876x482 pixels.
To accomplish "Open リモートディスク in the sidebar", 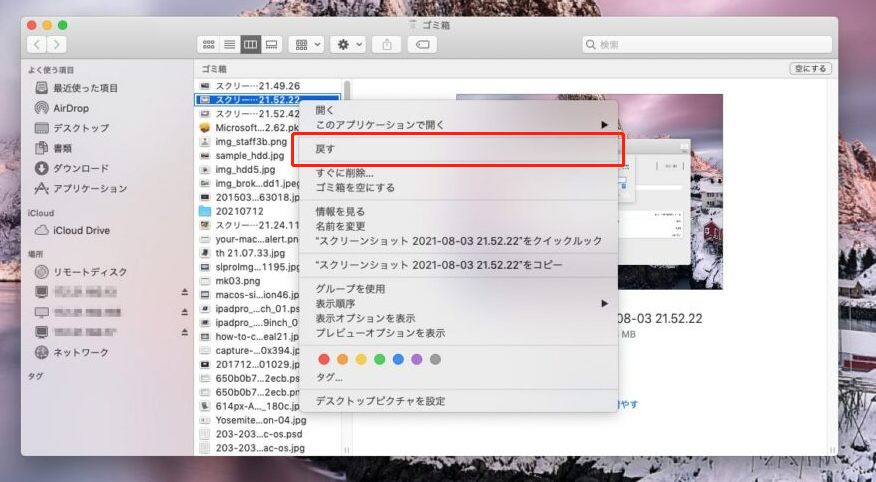I will 81,272.
